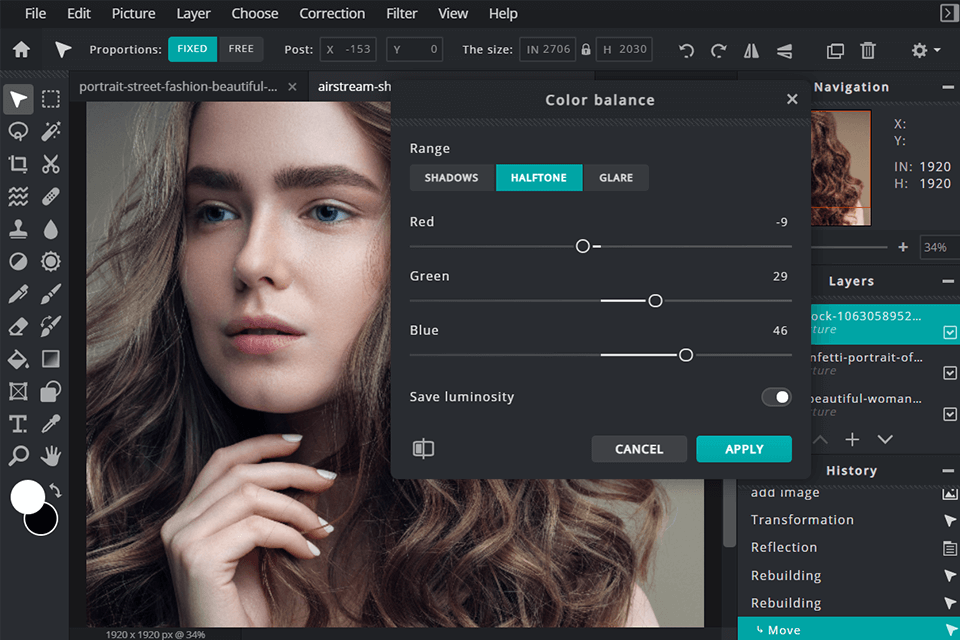Select the Crop tool
The height and width of the screenshot is (640, 960).
(x=18, y=164)
